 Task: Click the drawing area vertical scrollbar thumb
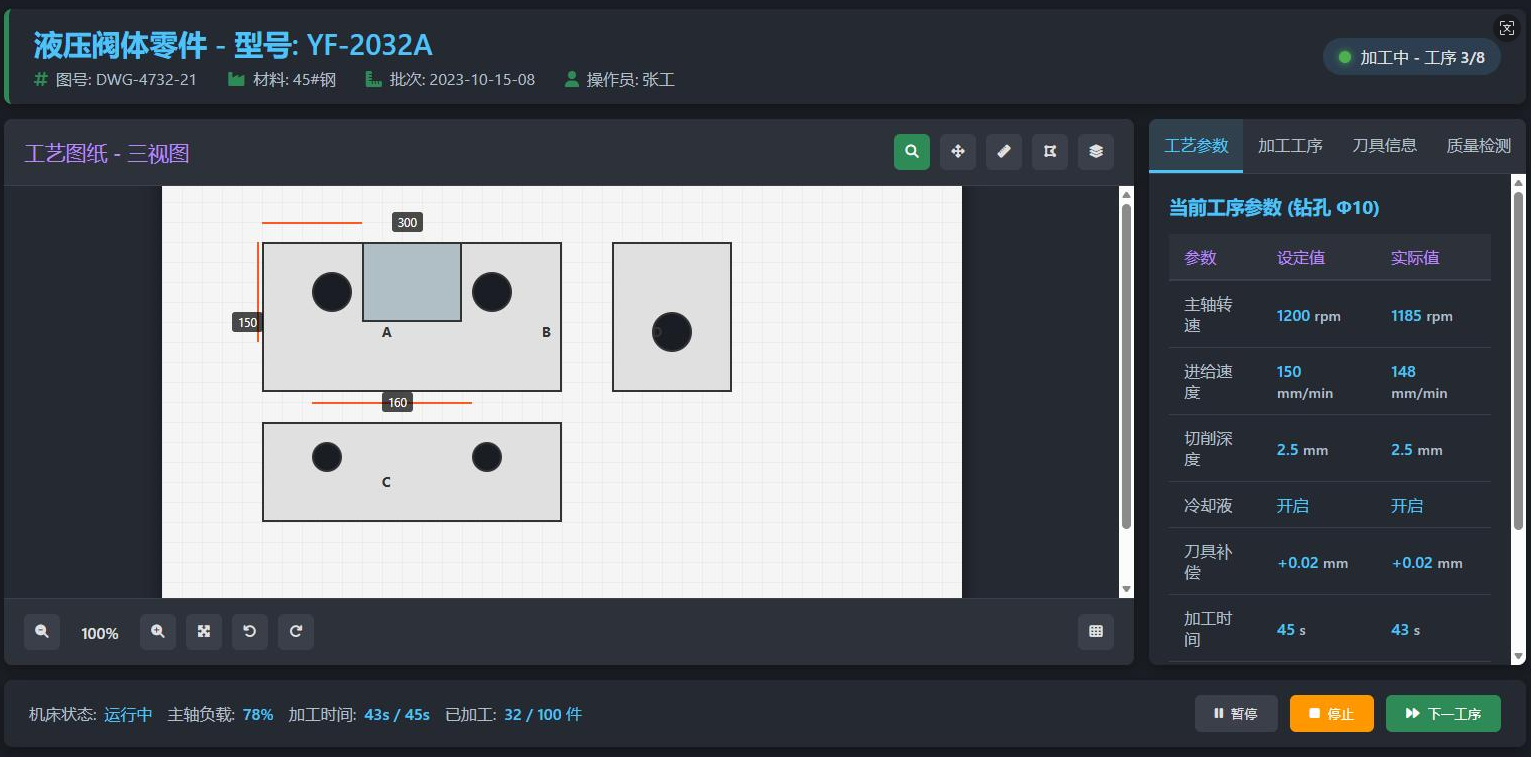1126,366
